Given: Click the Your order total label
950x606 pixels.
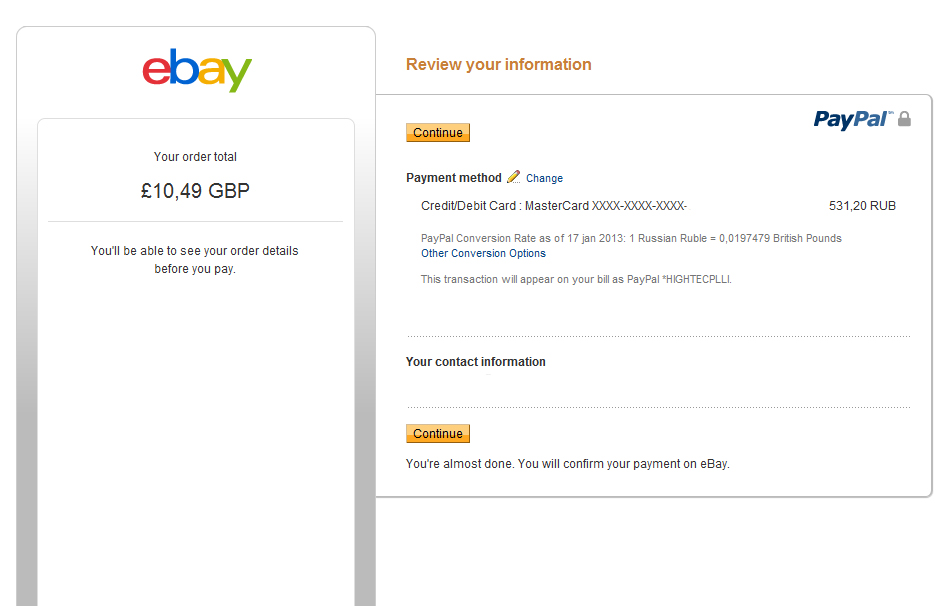Looking at the screenshot, I should [195, 157].
